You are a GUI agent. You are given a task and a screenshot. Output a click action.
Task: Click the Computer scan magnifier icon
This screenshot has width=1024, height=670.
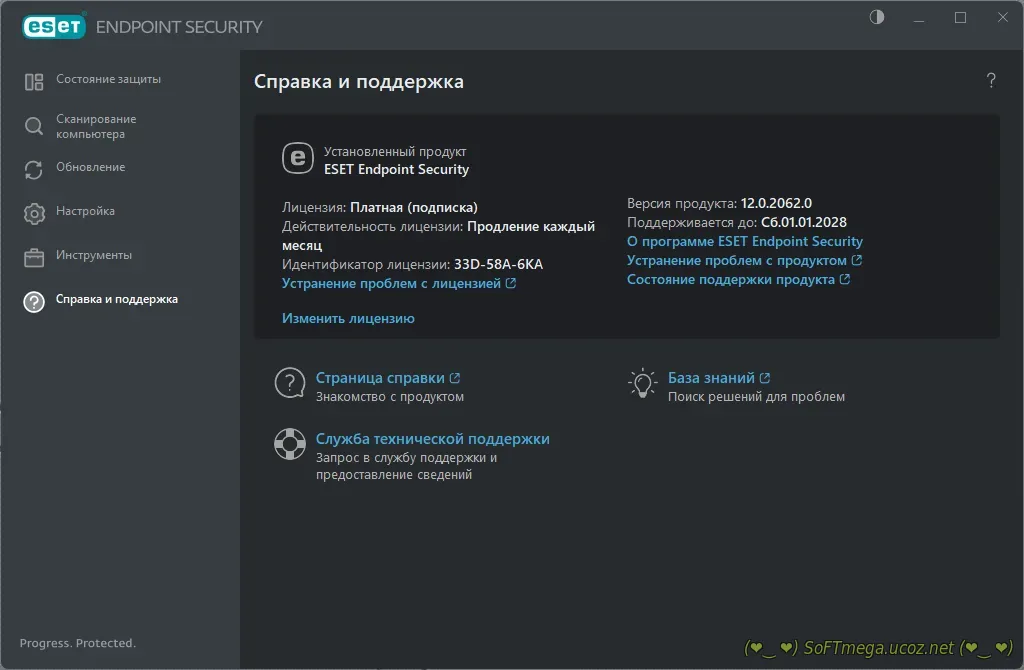pyautogui.click(x=34, y=126)
